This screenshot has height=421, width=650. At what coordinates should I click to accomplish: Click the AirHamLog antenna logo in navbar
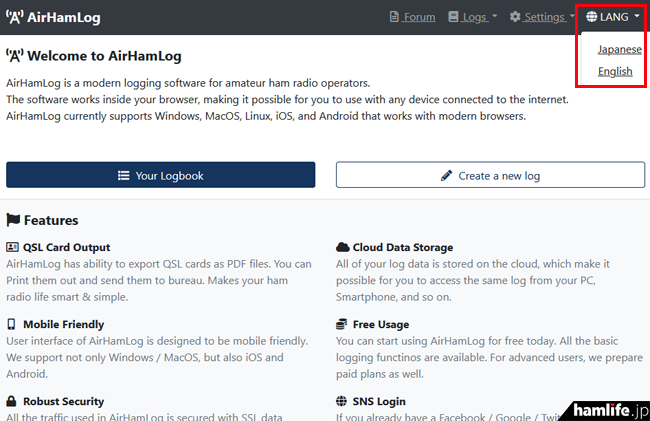click(15, 17)
